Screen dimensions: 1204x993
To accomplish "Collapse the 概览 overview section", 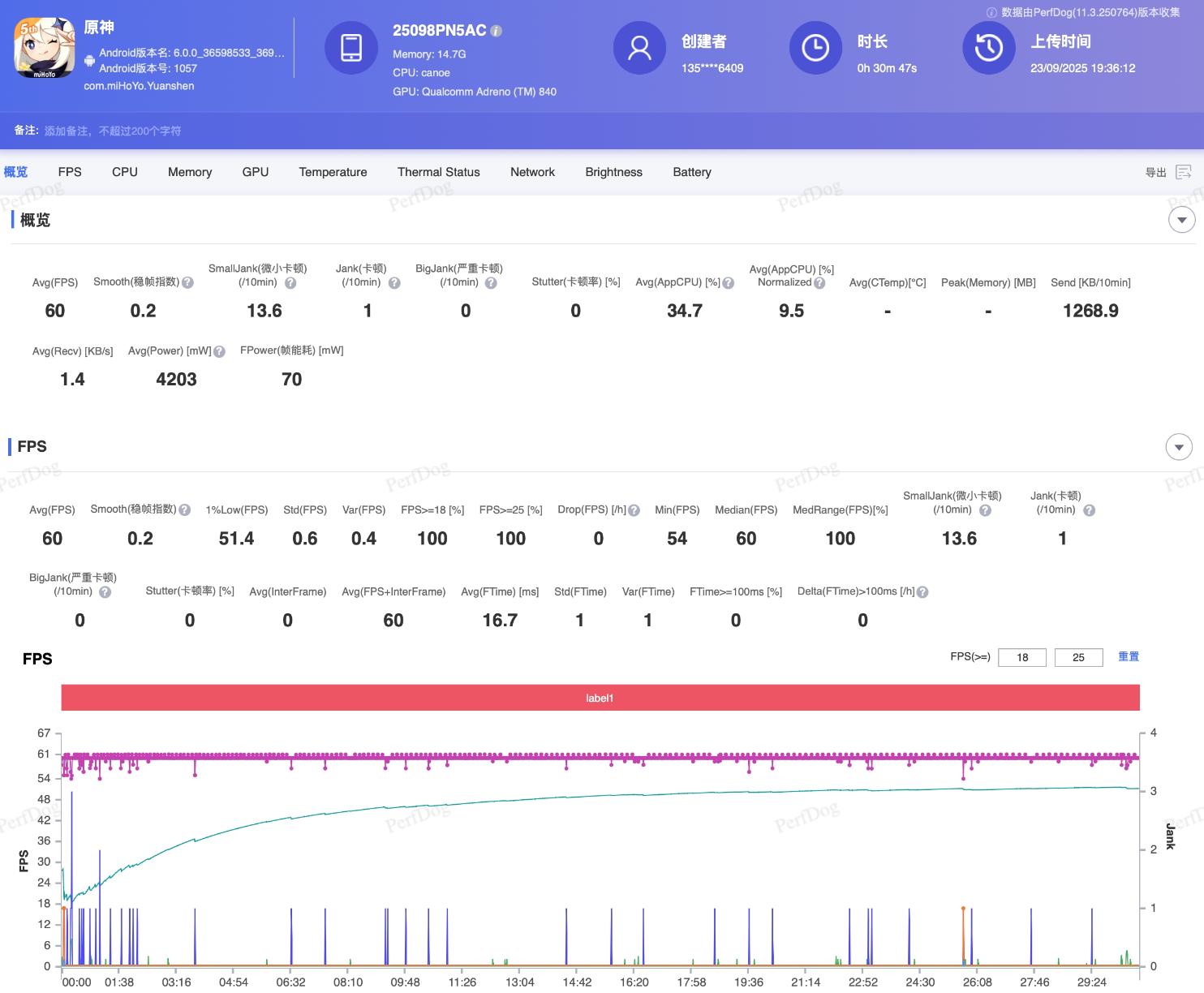I will pos(1181,220).
